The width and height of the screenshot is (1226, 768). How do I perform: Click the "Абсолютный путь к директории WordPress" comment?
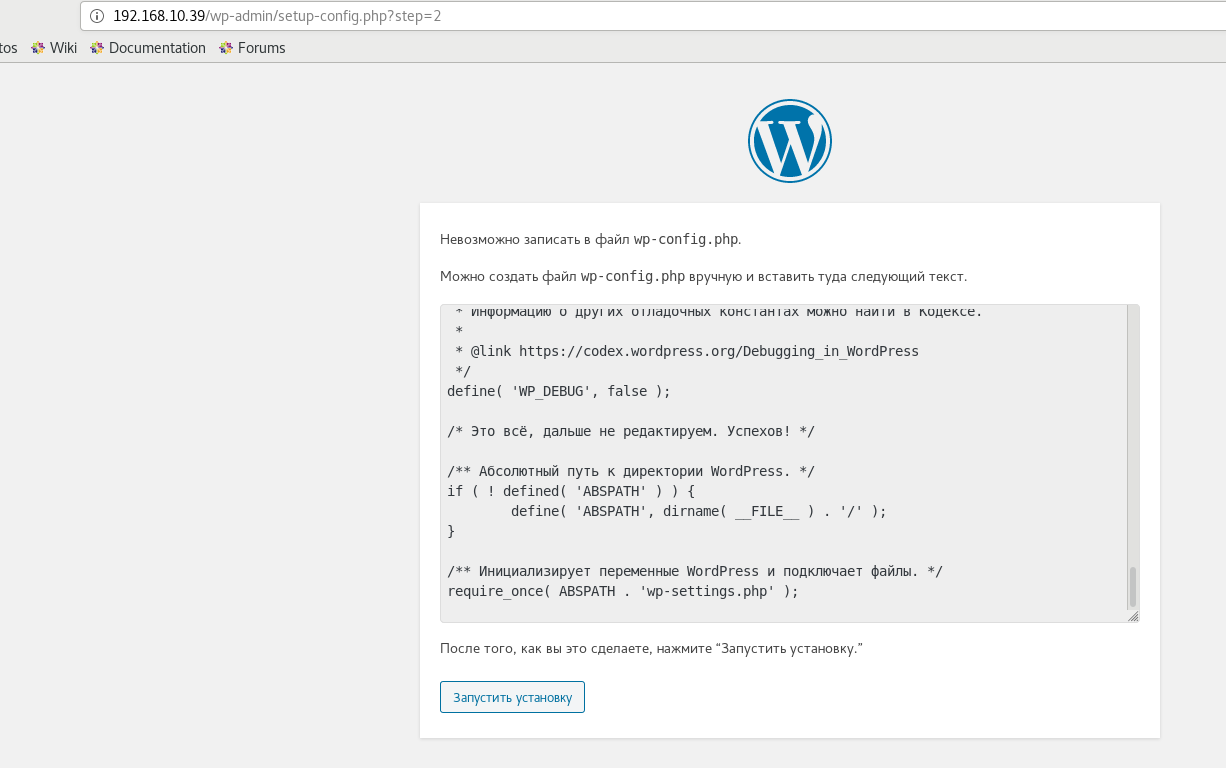631,471
